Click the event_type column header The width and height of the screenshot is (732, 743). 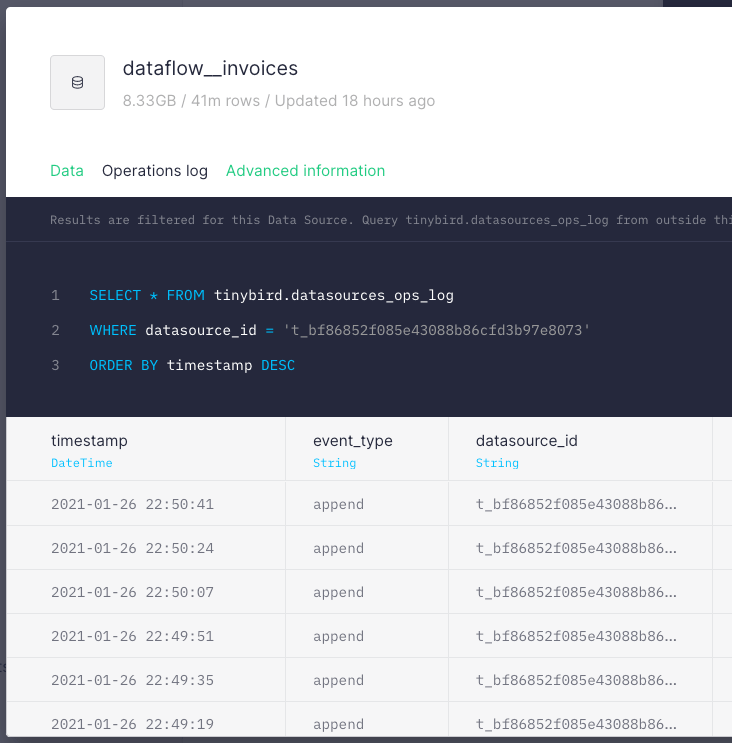(353, 441)
